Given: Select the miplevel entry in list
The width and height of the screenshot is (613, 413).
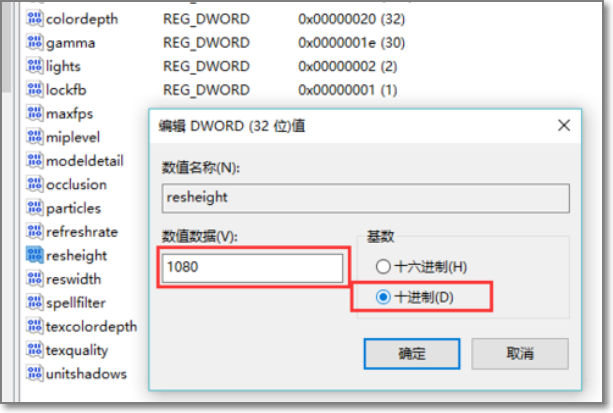Looking at the screenshot, I should [75, 138].
